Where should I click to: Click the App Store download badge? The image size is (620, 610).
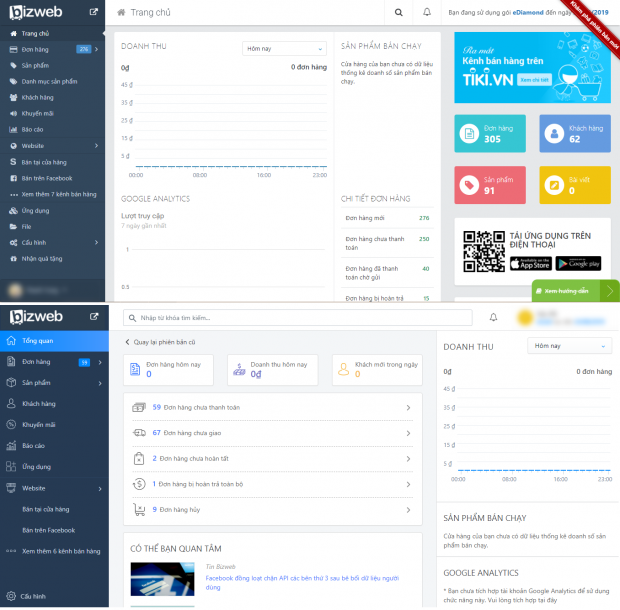pos(528,263)
